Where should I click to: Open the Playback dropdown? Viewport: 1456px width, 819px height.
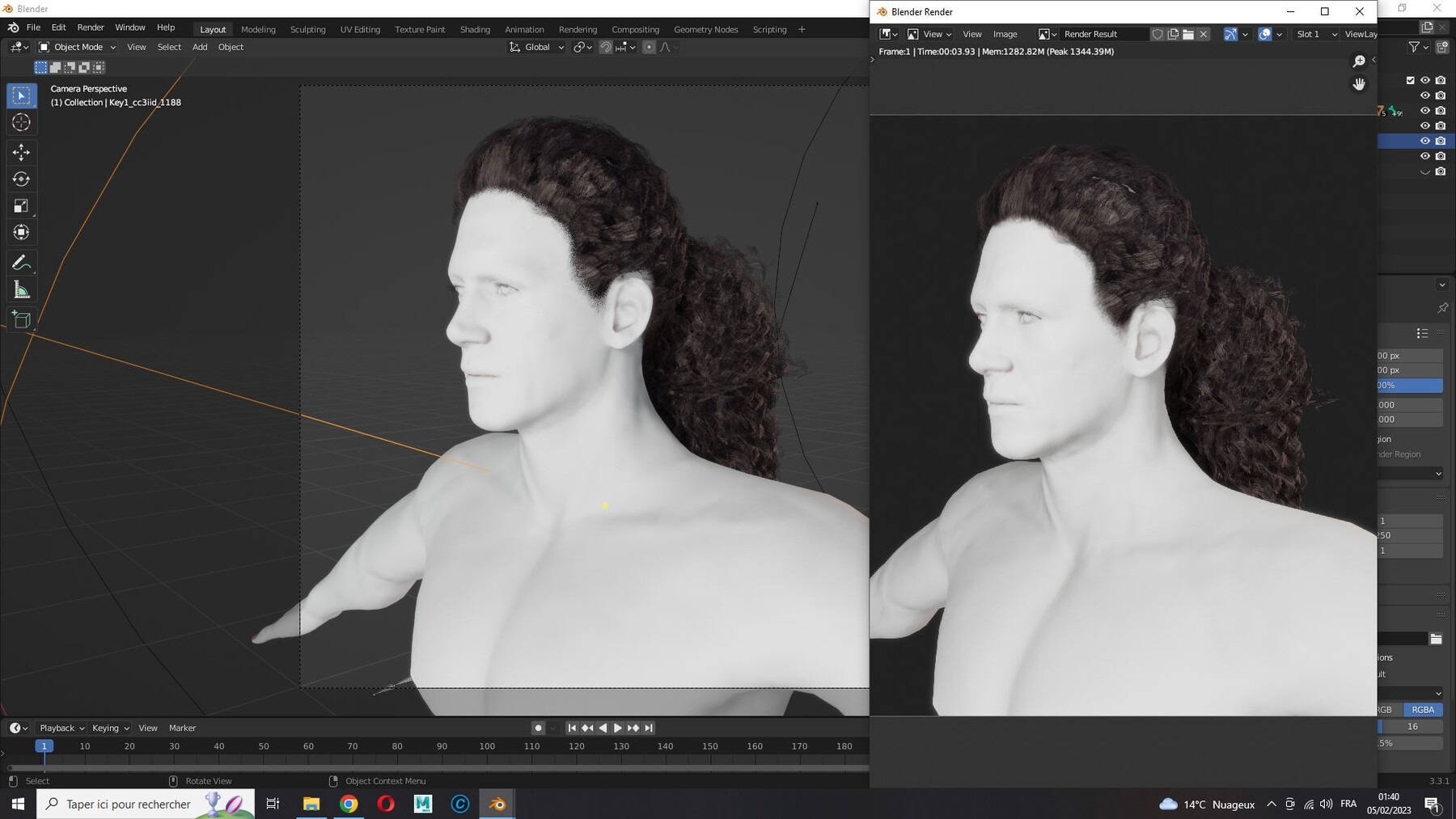[x=61, y=728]
